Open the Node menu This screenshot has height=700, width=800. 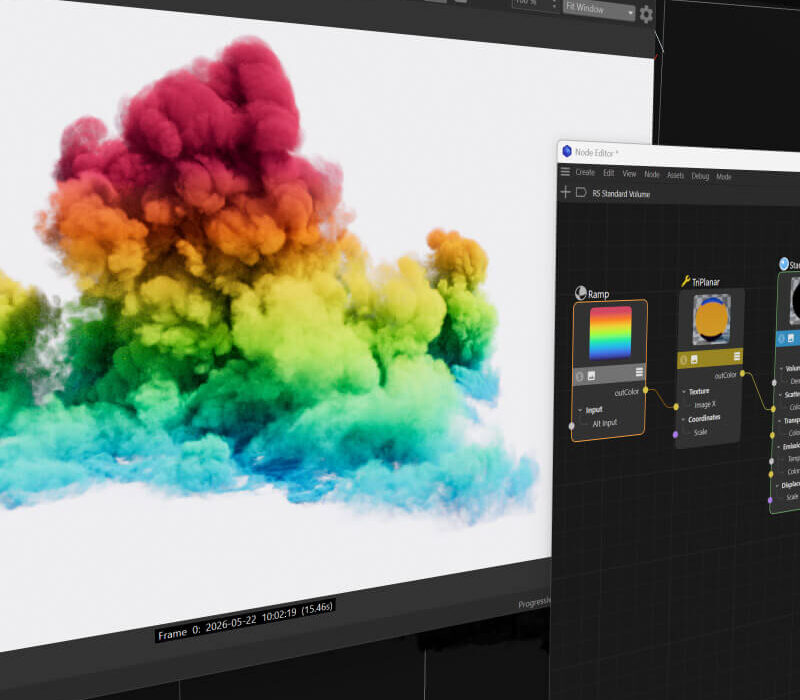tap(652, 174)
